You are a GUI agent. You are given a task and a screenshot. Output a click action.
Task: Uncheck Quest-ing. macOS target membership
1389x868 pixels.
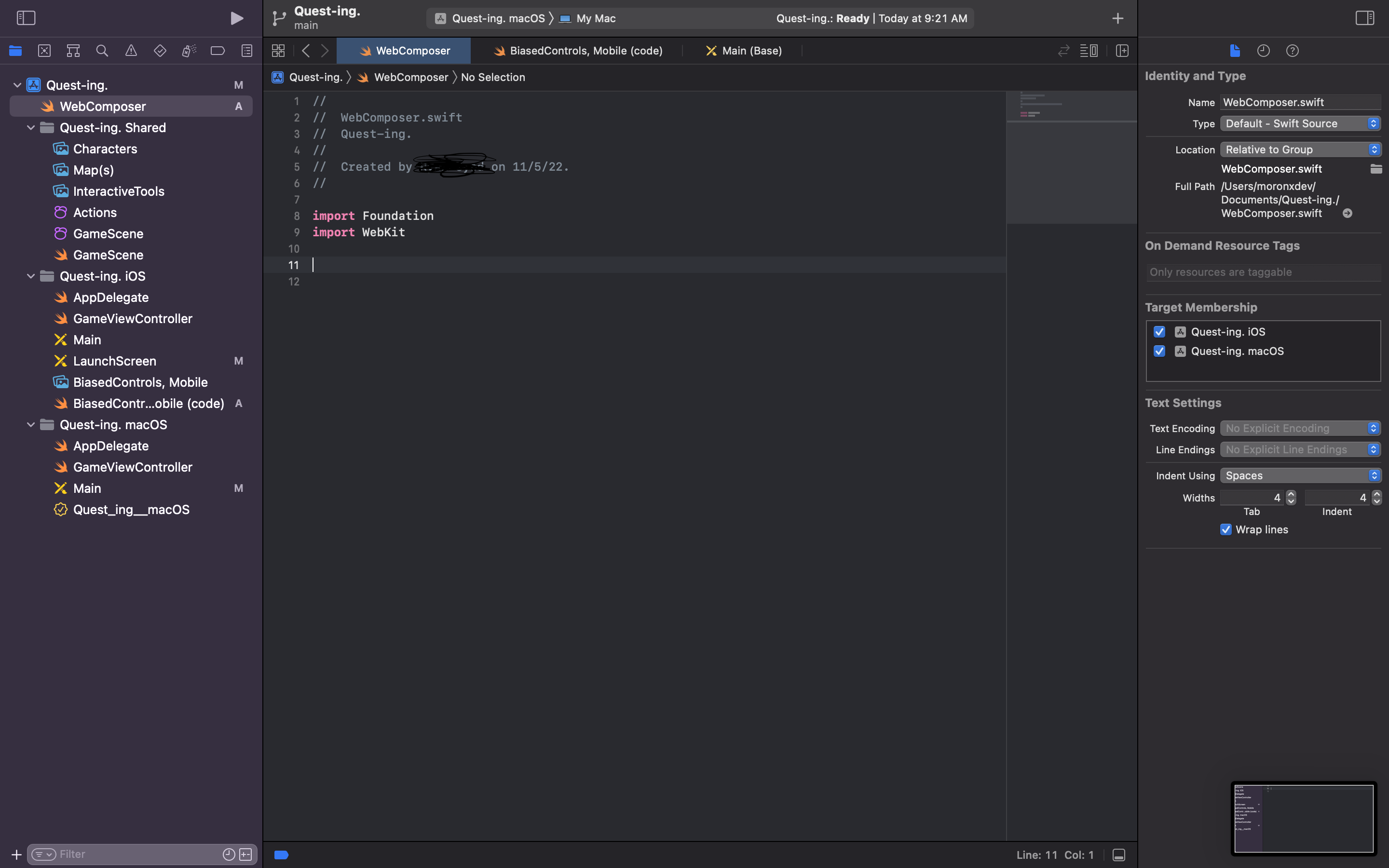[x=1159, y=351]
